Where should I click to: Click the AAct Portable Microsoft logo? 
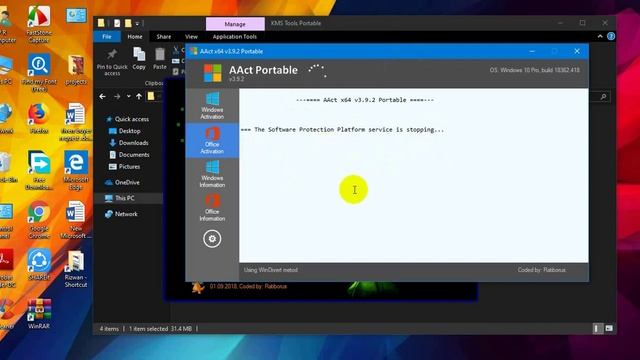click(213, 73)
